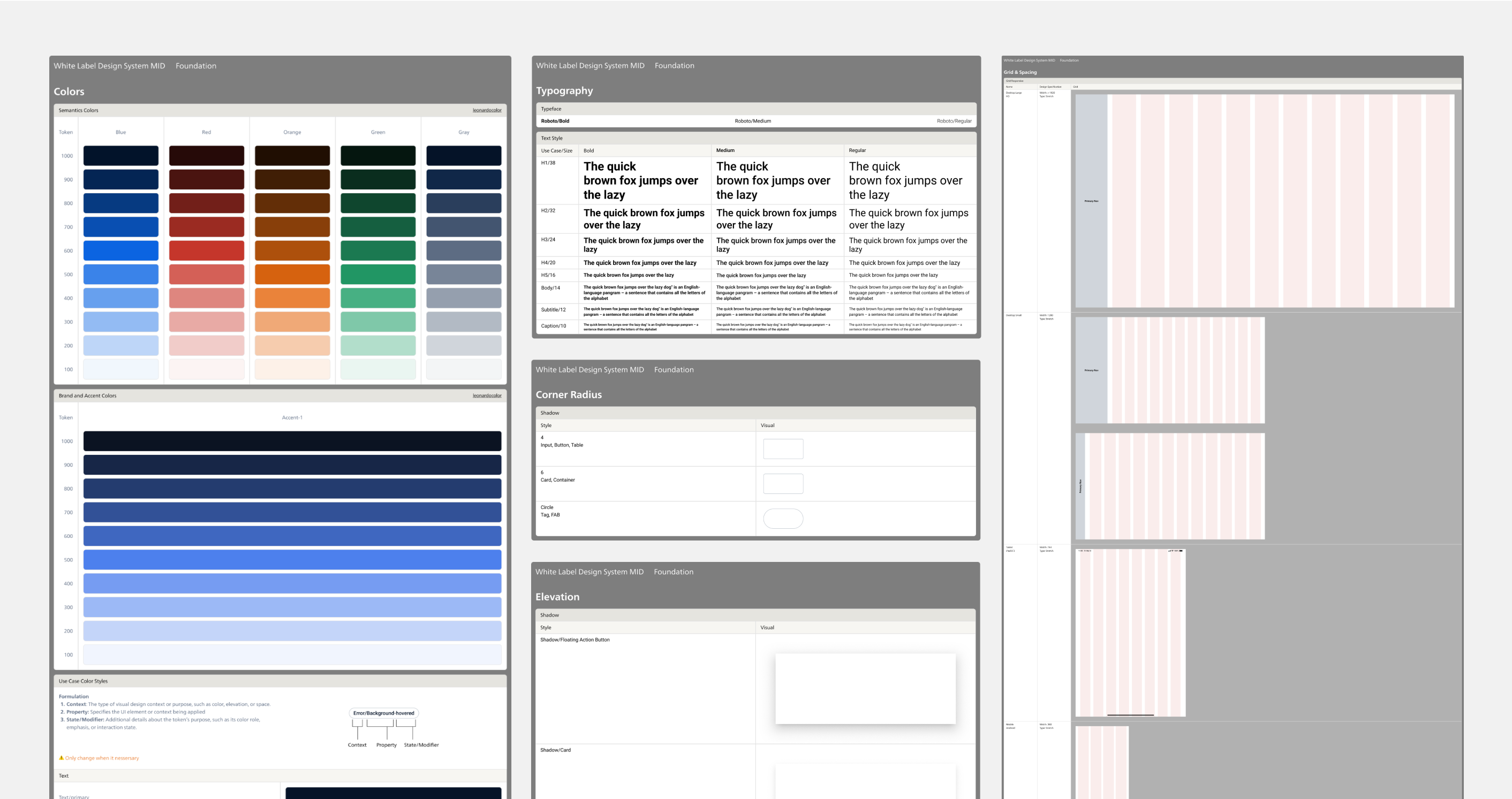This screenshot has height=799, width=1512.
Task: Choose the Green 400 color swatch
Action: pyautogui.click(x=378, y=298)
